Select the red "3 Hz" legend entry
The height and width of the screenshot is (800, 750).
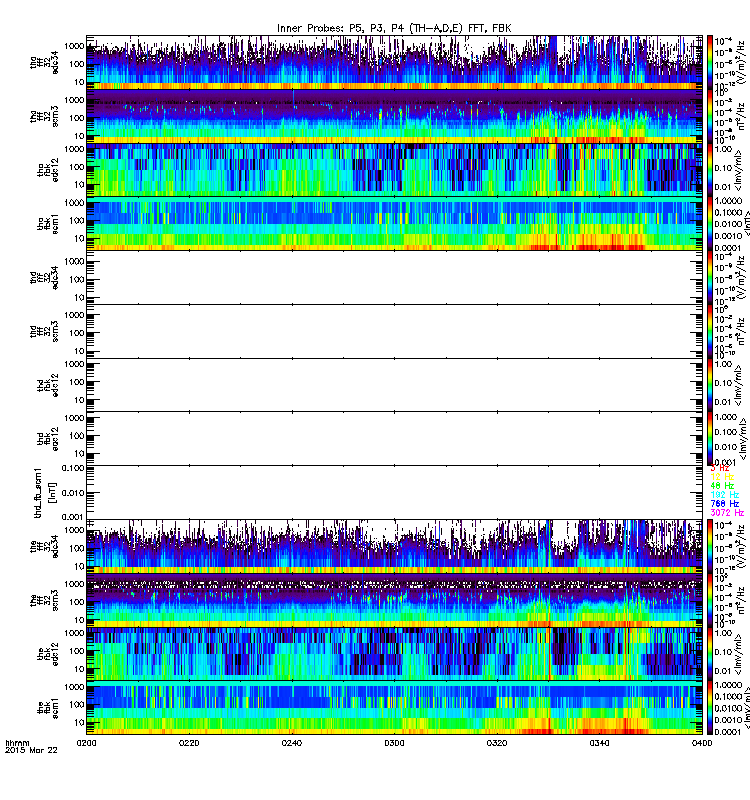coord(720,468)
